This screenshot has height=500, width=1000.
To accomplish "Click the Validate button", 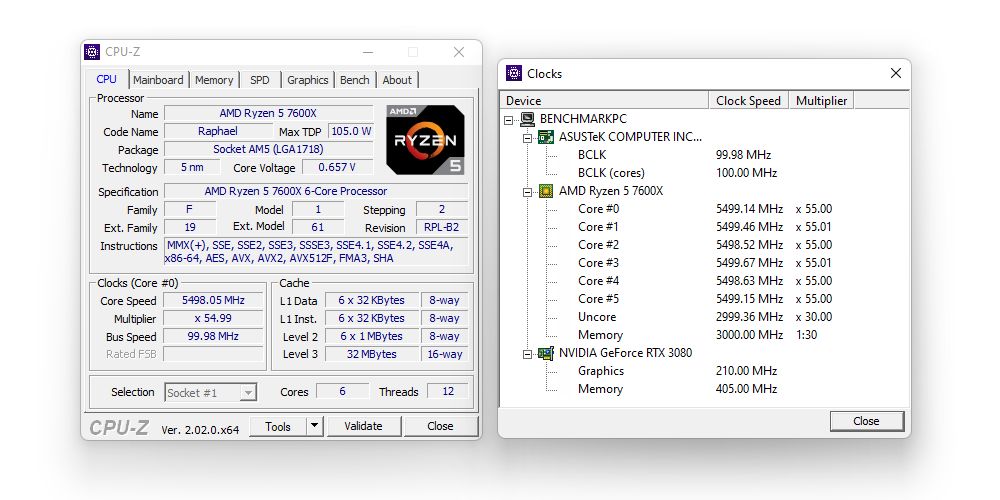I will coord(364,426).
